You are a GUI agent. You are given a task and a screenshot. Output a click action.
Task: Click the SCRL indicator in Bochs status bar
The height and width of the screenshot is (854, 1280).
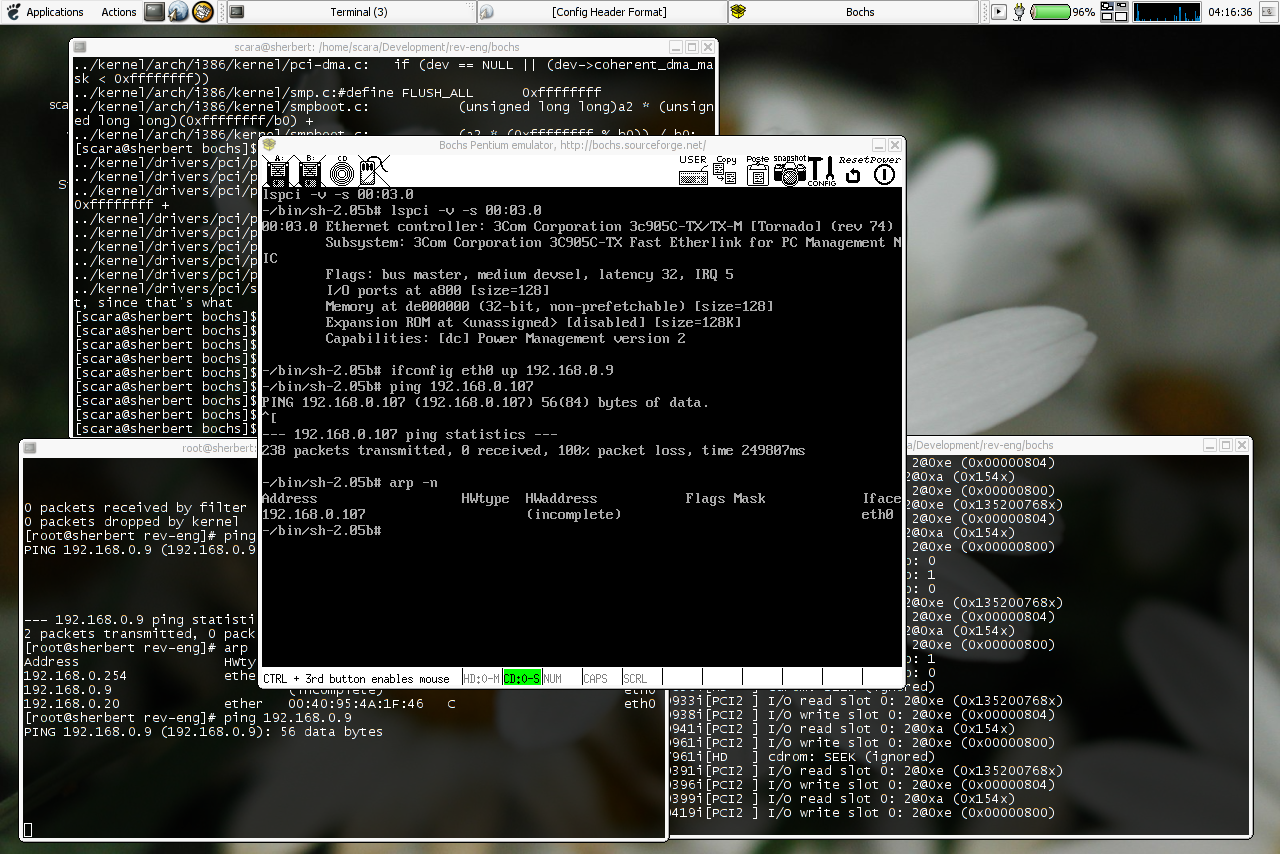coord(636,678)
